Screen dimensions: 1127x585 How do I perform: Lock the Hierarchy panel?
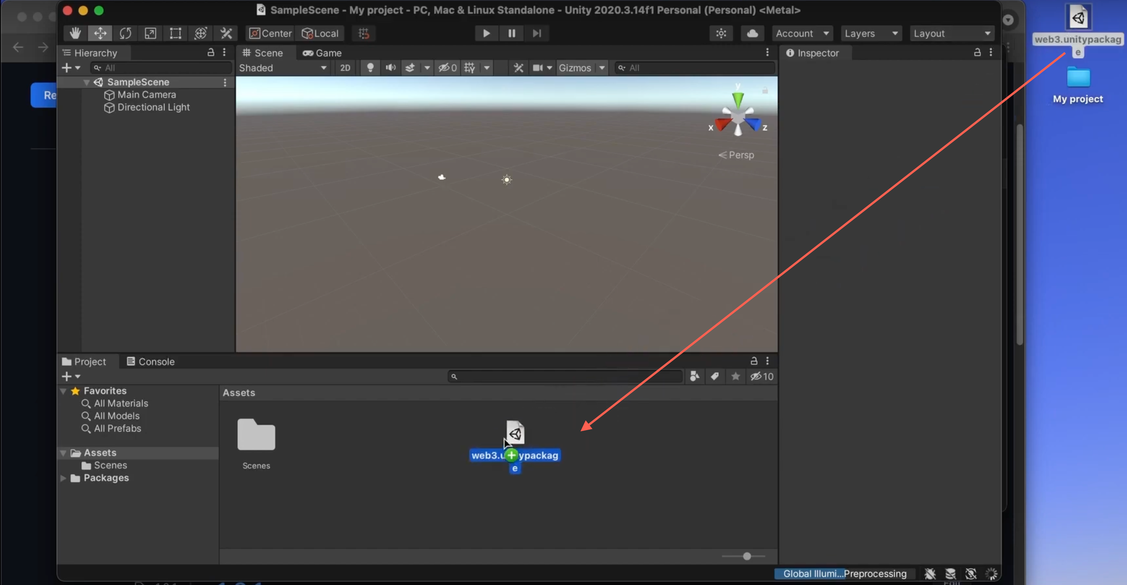(x=211, y=52)
